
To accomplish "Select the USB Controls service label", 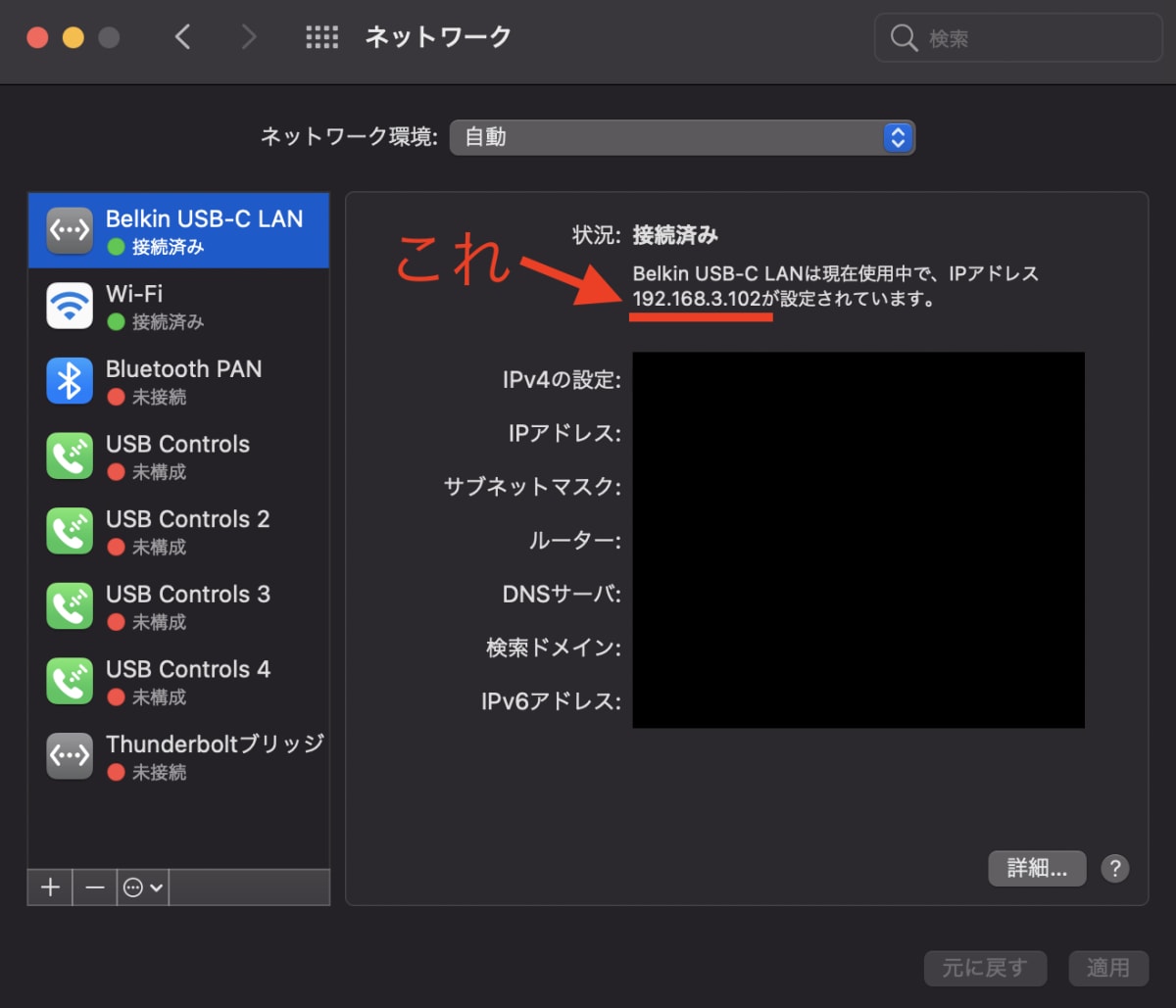I will (x=178, y=444).
